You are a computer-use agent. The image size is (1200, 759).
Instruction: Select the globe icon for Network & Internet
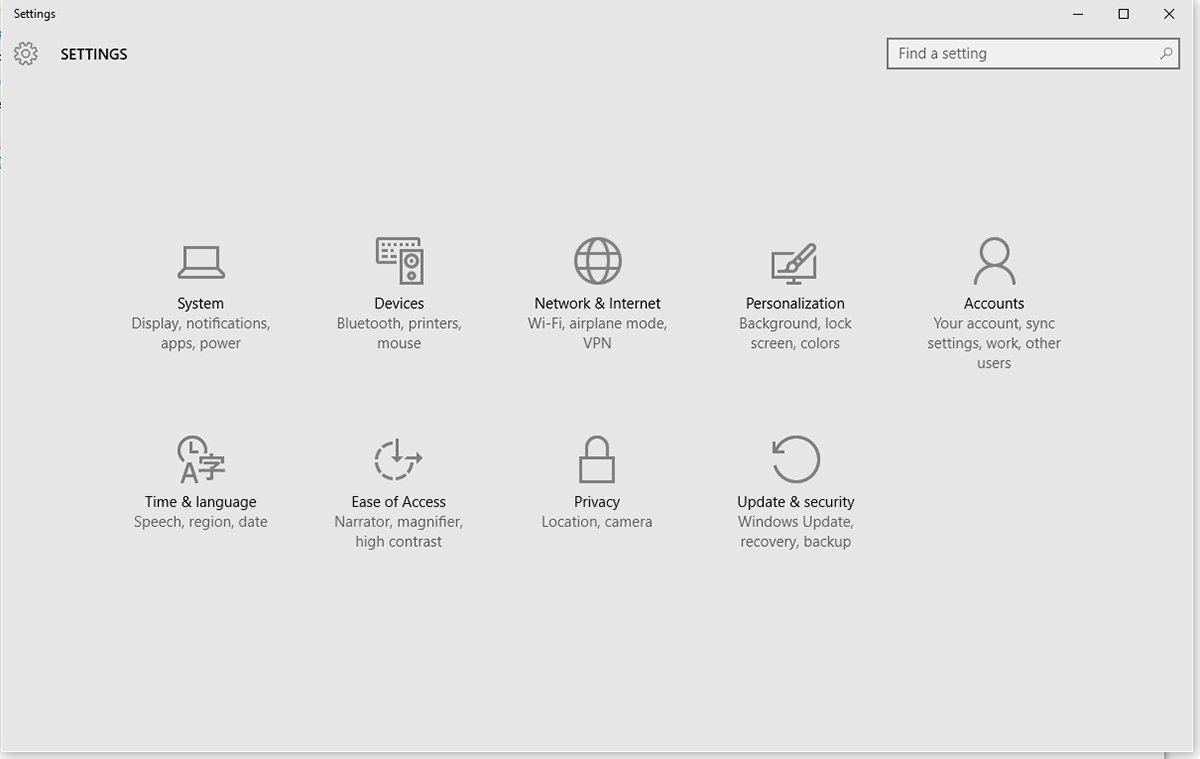[x=597, y=260]
